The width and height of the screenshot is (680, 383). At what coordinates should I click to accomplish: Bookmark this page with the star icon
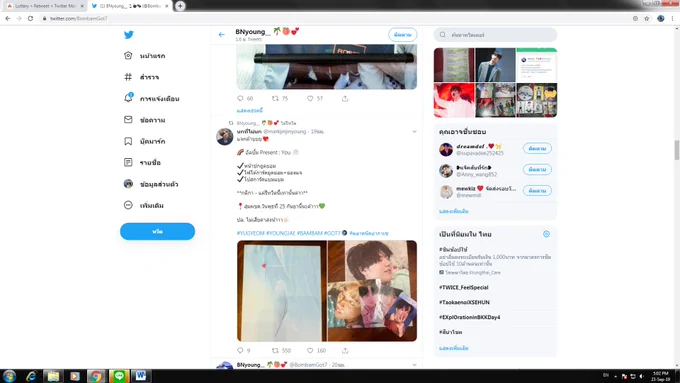pos(647,19)
